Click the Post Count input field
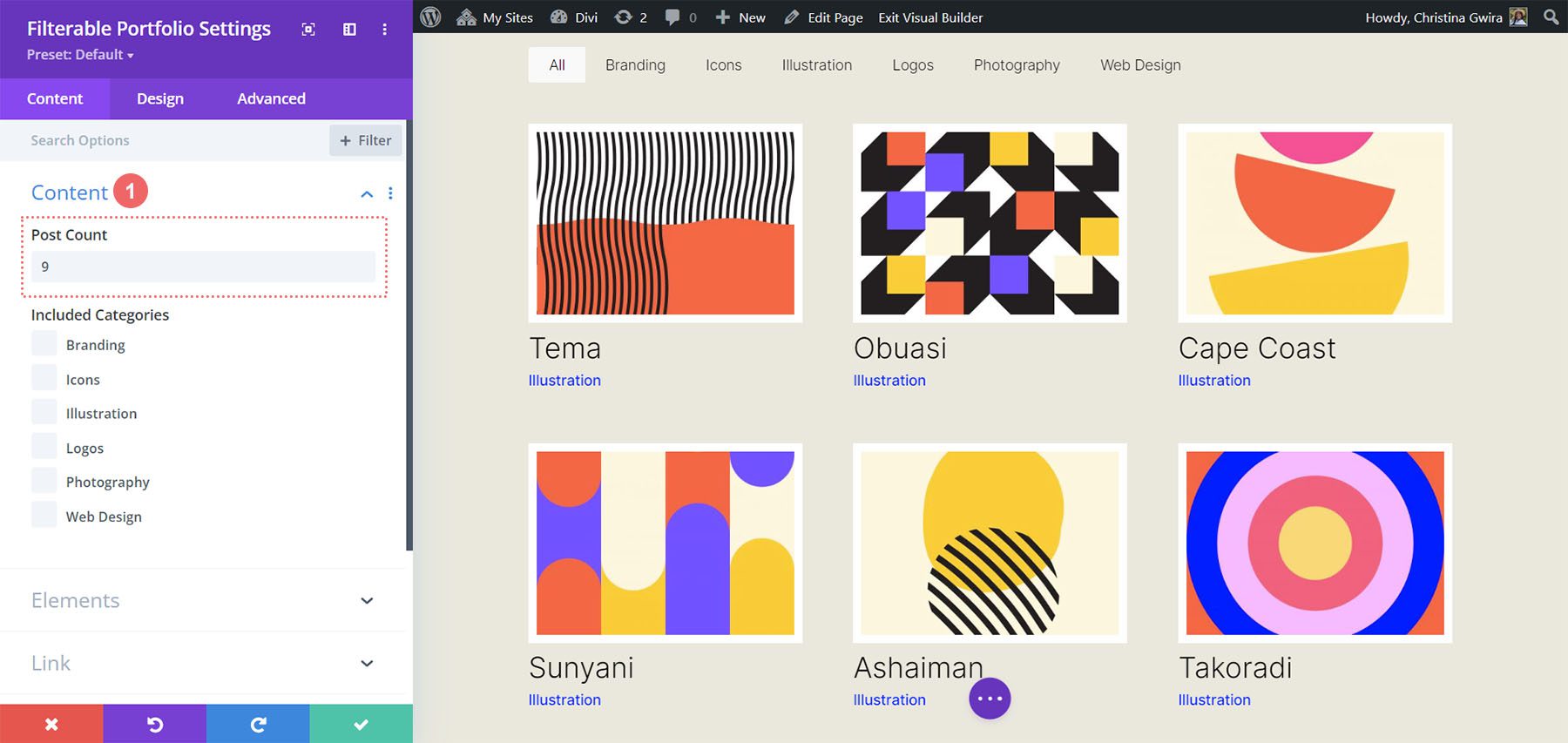 click(203, 267)
